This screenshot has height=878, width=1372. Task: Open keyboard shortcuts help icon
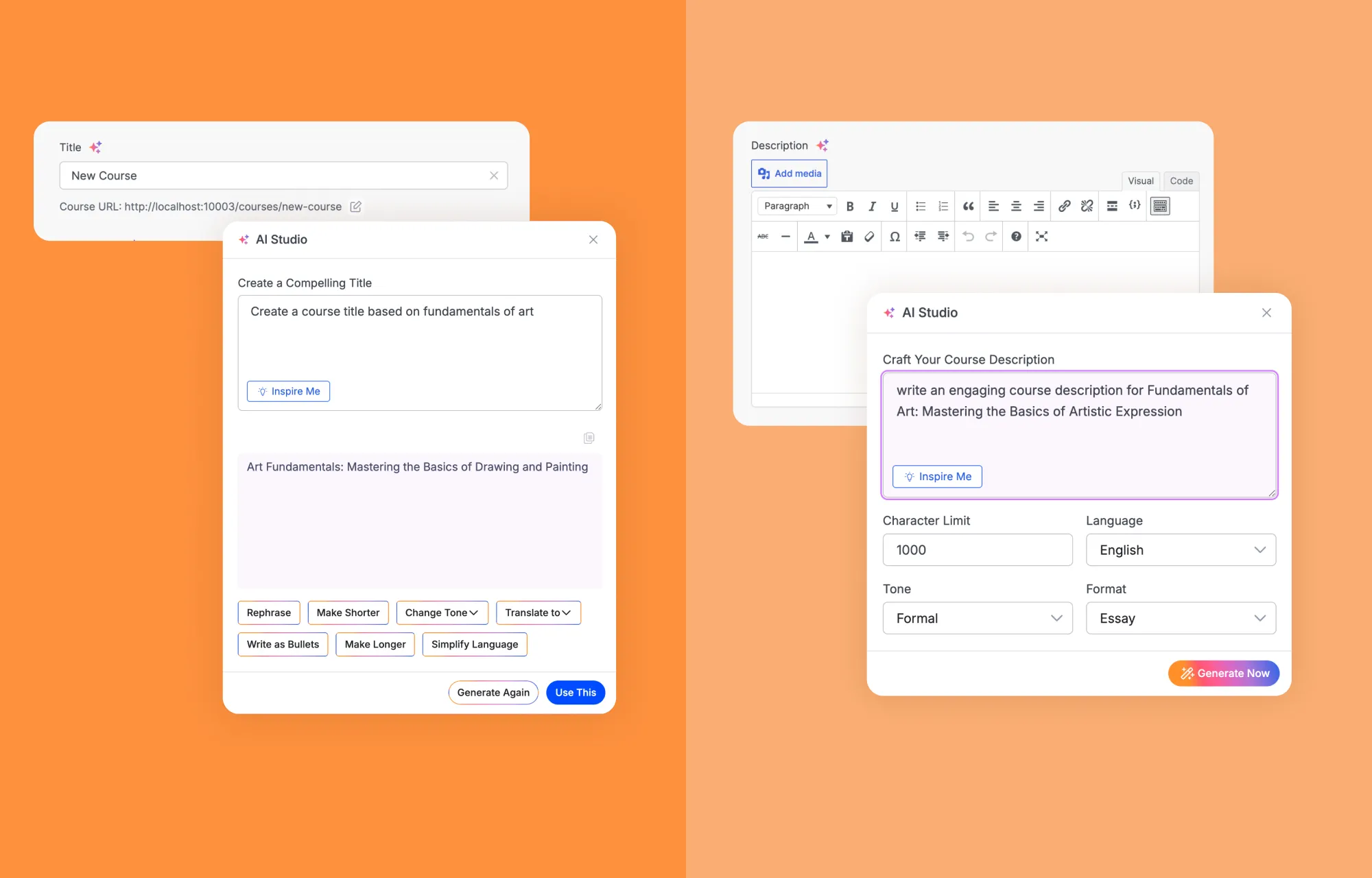(x=1016, y=236)
